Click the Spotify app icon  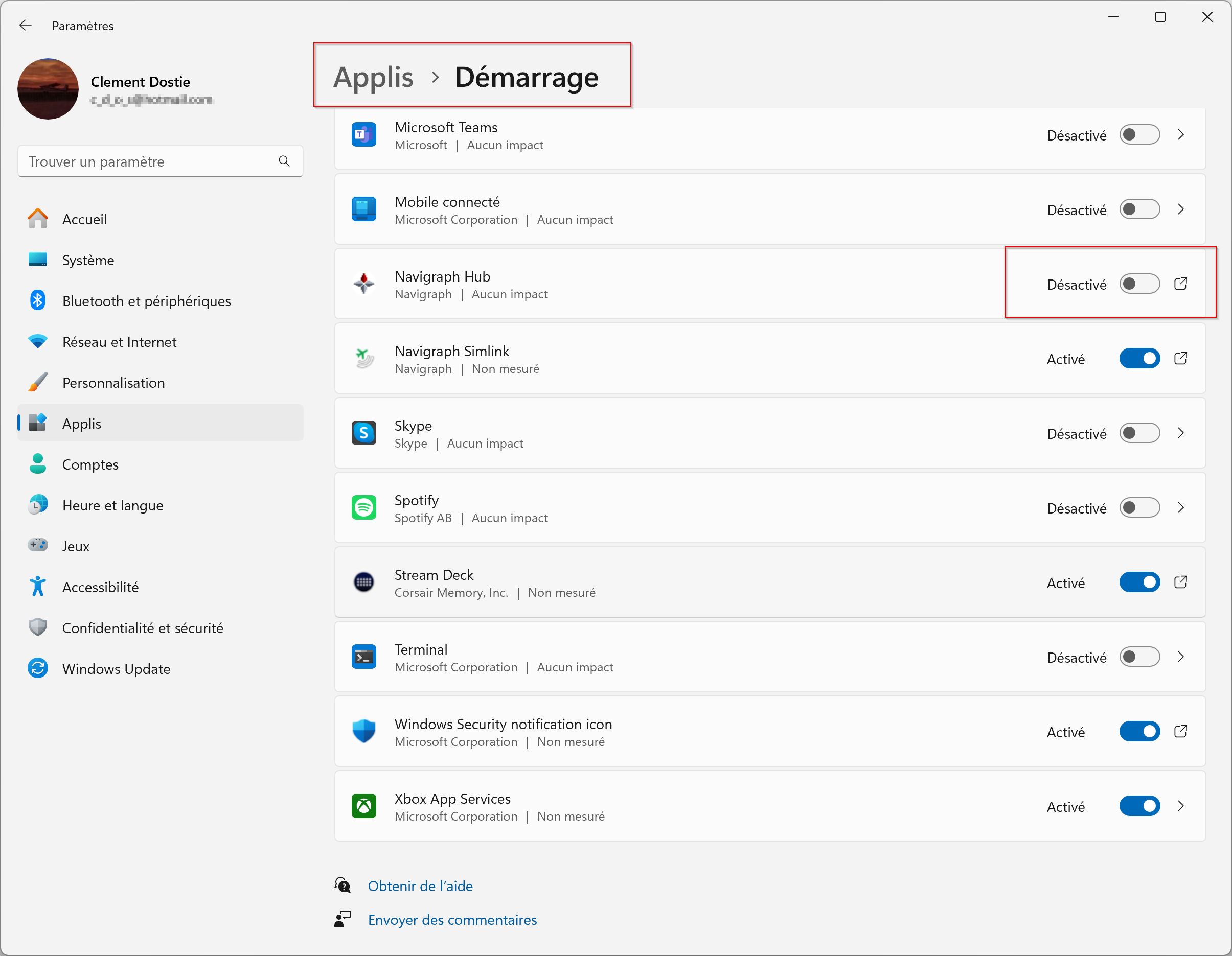364,507
